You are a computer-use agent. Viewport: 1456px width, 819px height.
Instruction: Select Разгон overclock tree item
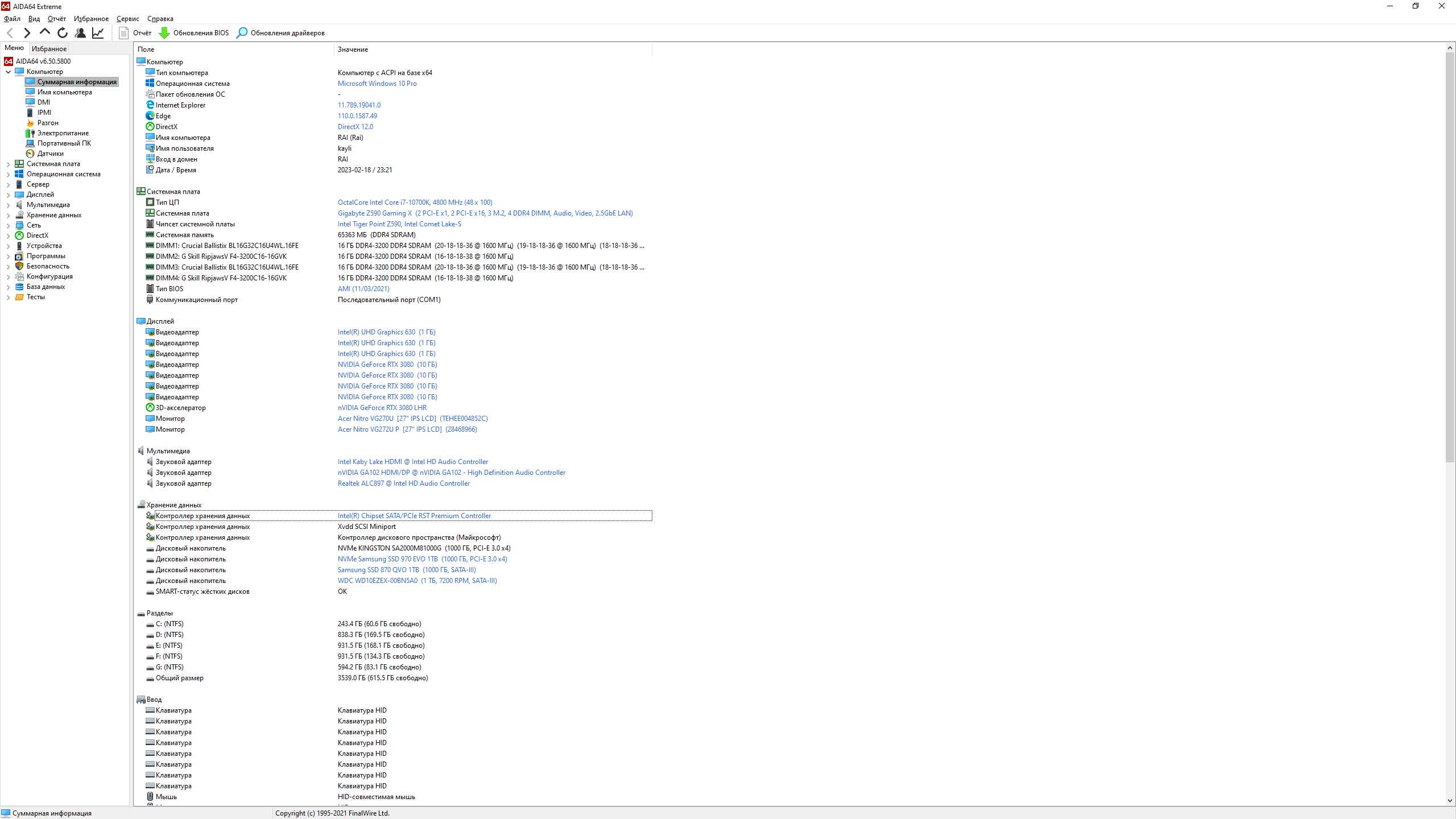point(48,123)
